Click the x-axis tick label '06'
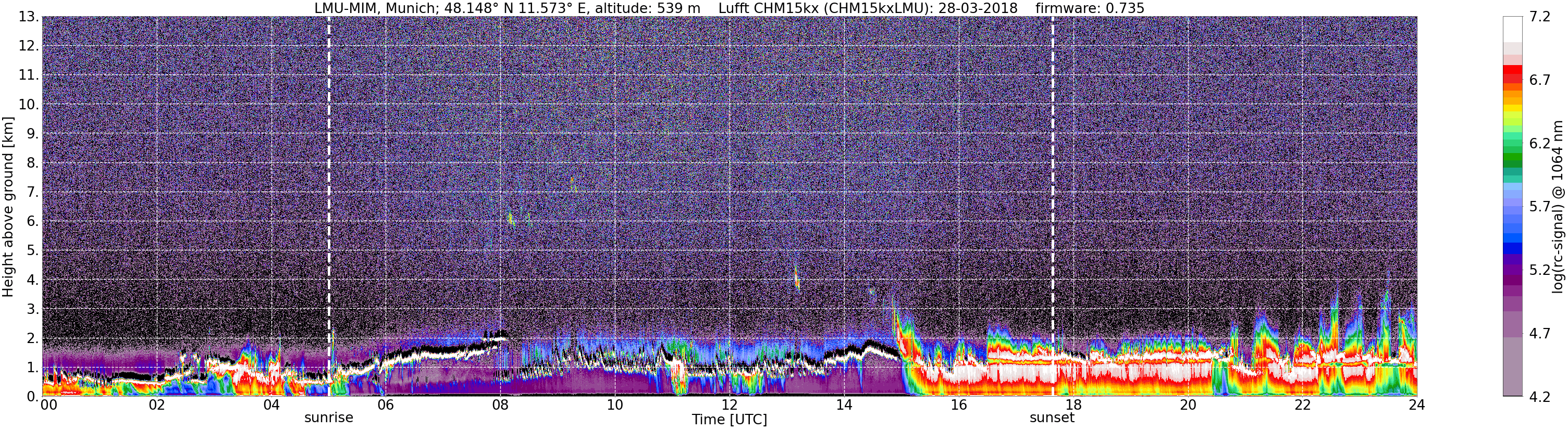The image size is (1568, 430). pyautogui.click(x=385, y=405)
